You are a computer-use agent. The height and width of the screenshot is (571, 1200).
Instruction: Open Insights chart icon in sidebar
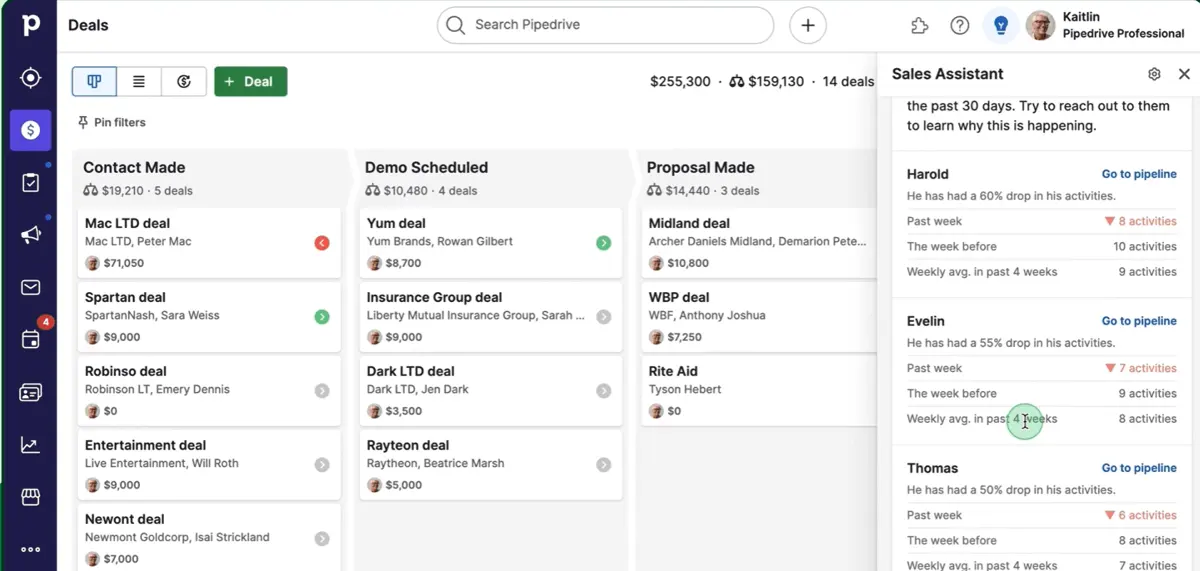click(x=30, y=445)
